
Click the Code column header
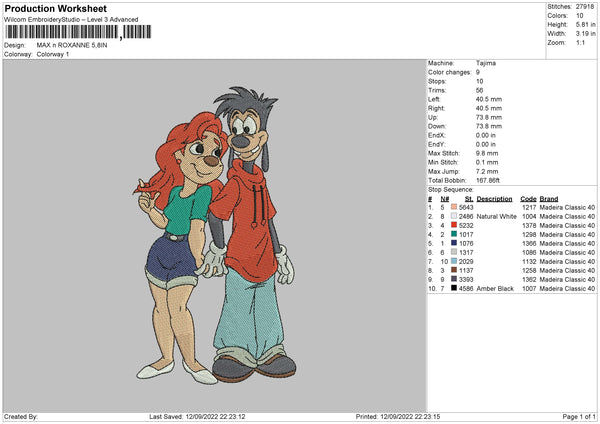(x=529, y=198)
